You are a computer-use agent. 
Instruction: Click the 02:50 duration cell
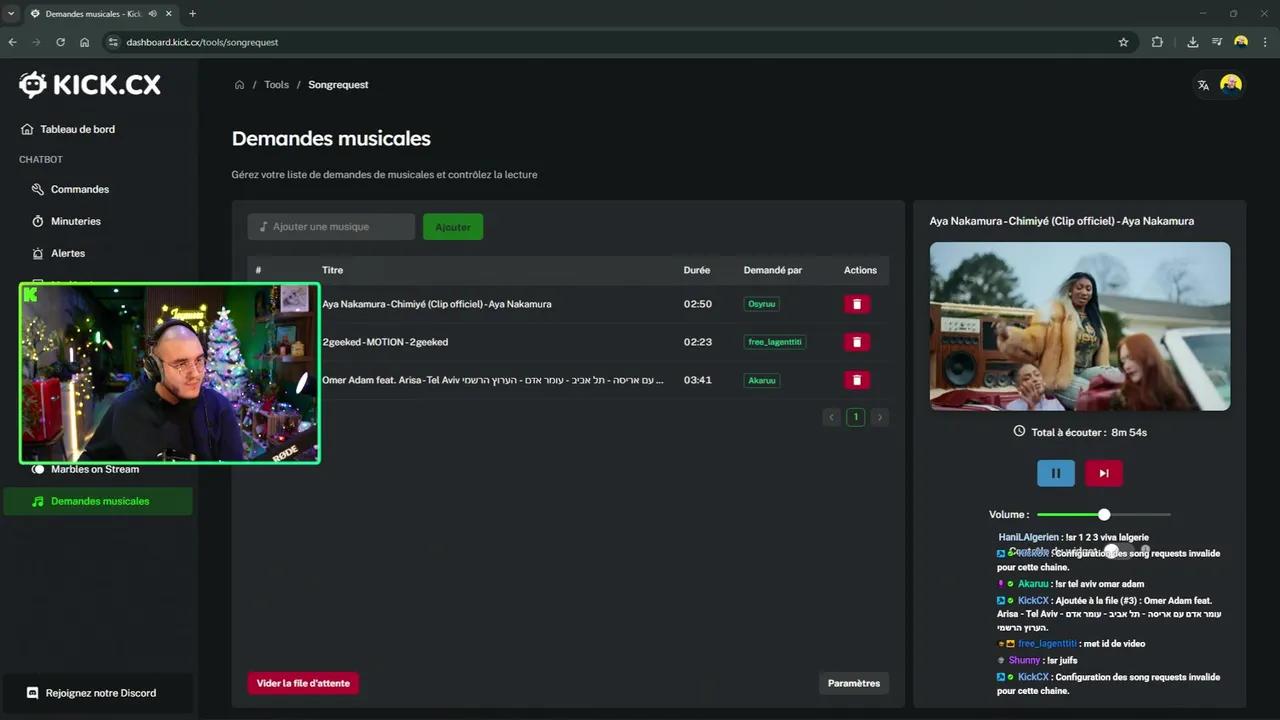point(698,304)
